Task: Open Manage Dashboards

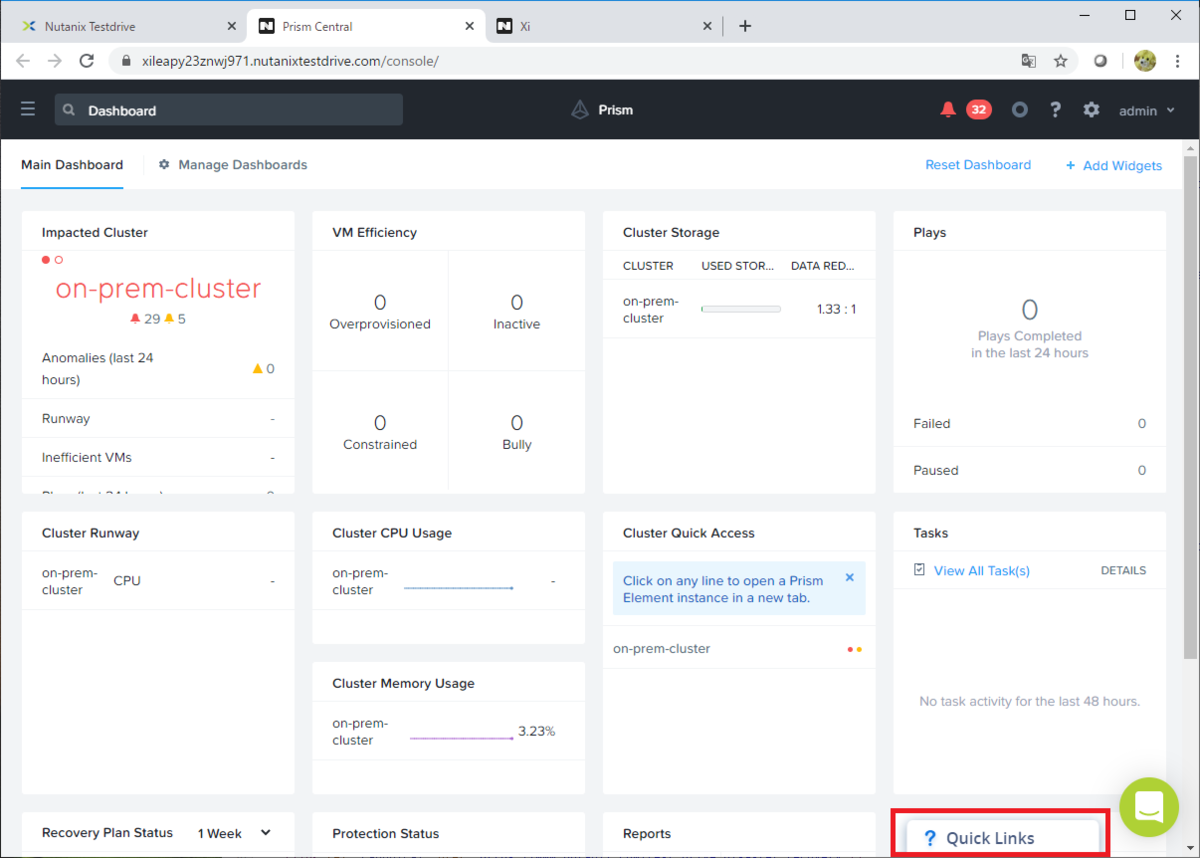Action: pos(242,165)
